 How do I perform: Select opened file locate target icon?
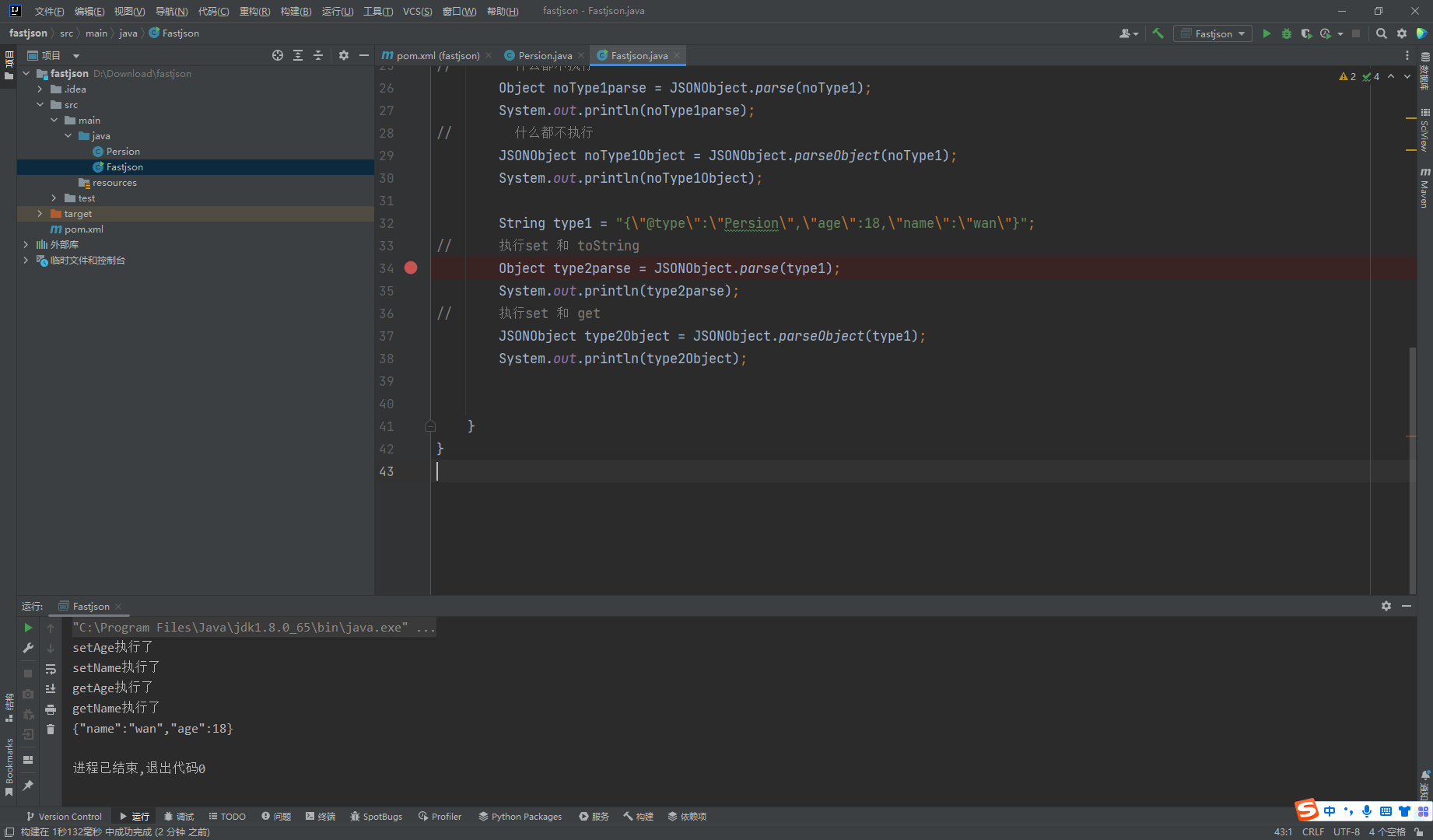click(x=278, y=55)
